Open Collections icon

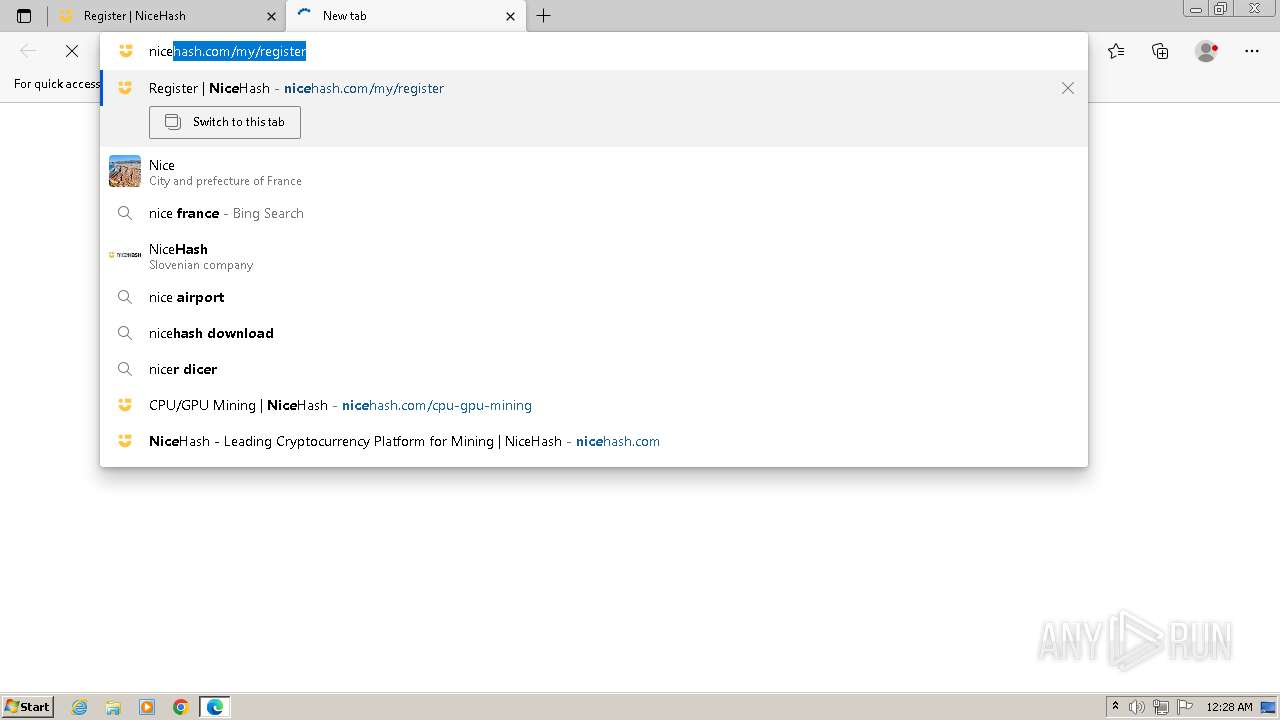pos(1160,51)
